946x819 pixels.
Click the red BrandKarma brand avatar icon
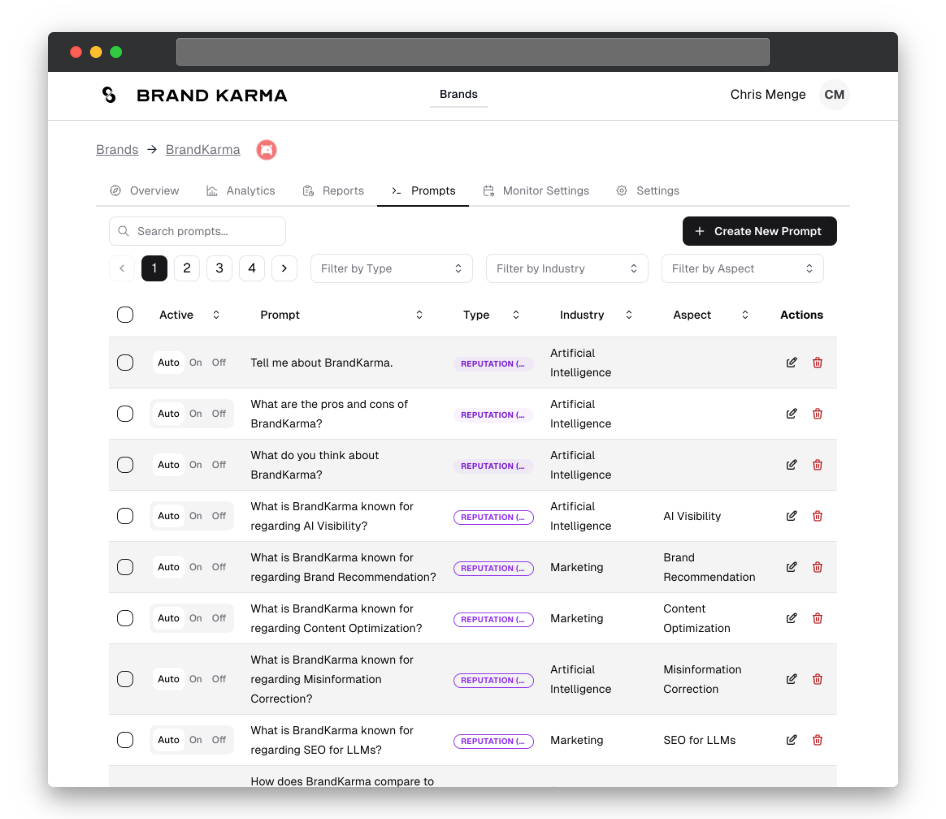pos(266,150)
